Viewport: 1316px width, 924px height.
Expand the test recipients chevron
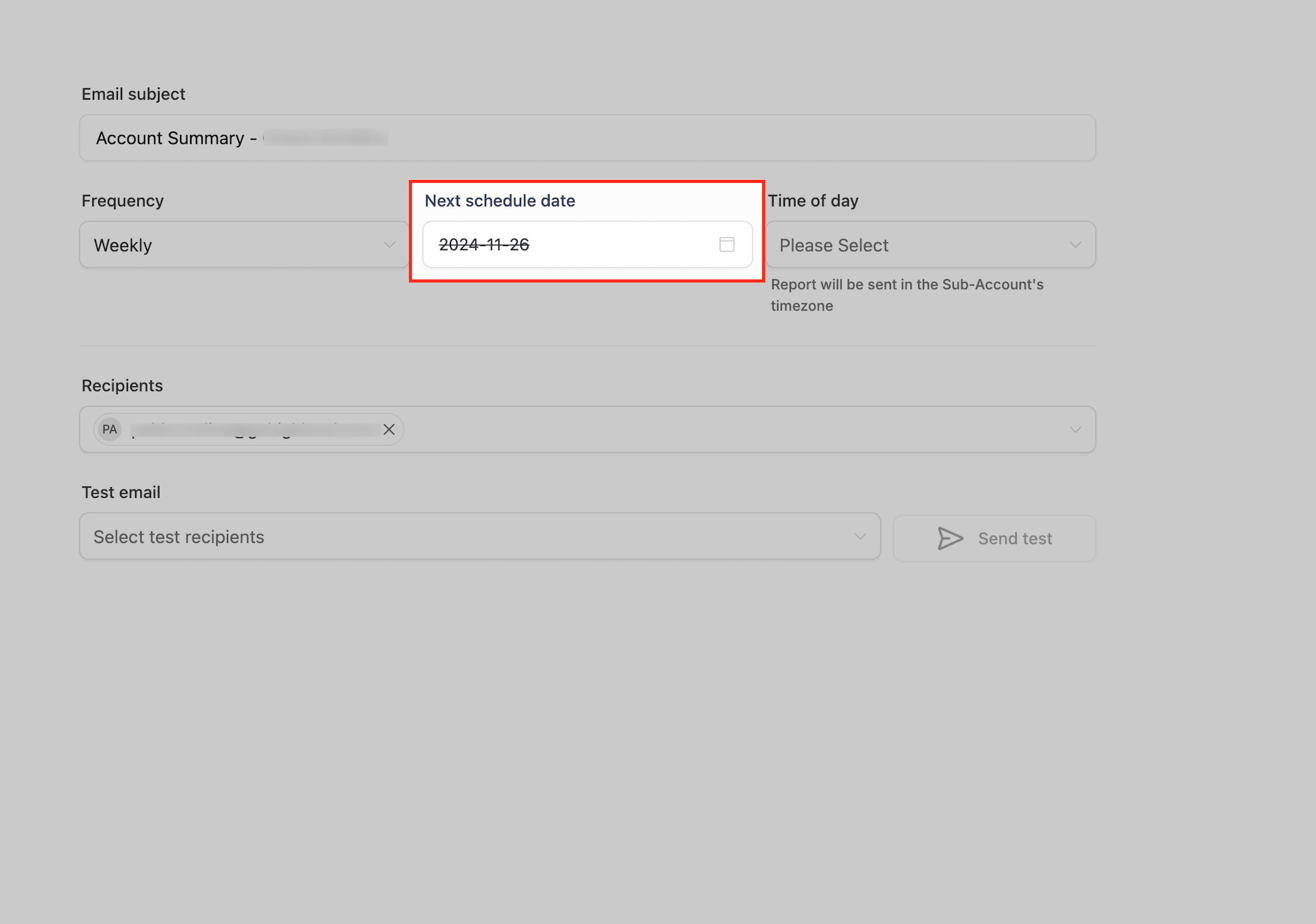pyautogui.click(x=860, y=537)
